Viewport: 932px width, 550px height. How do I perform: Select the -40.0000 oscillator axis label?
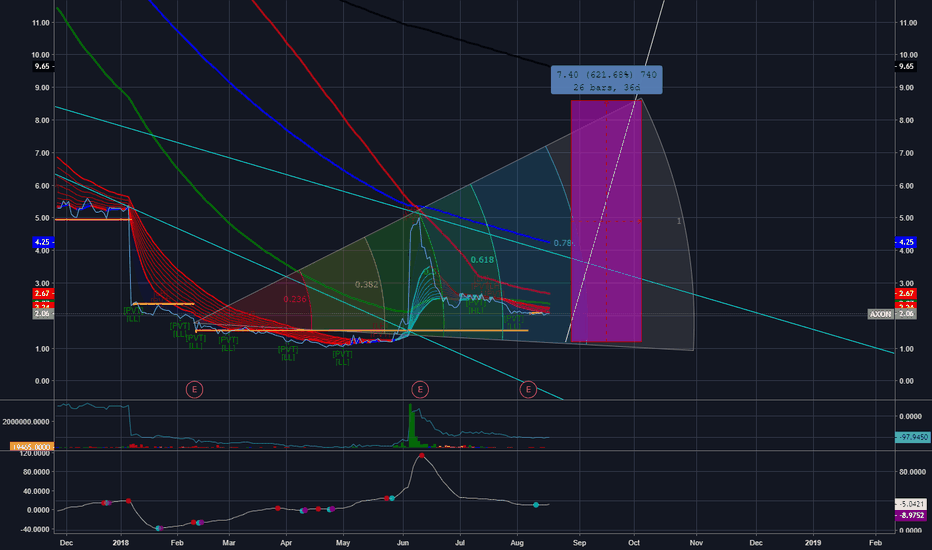[35, 529]
